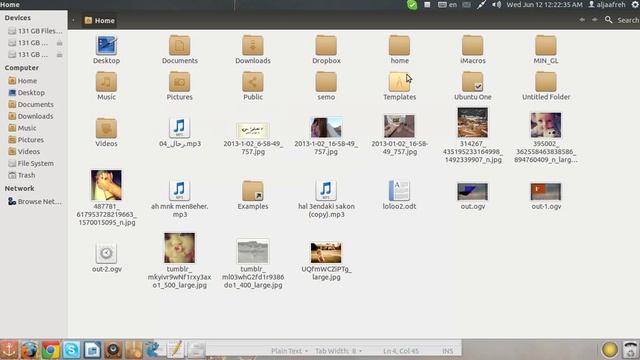Open the Music folder in the file grid
Image resolution: width=640 pixels, height=360 pixels.
106,82
